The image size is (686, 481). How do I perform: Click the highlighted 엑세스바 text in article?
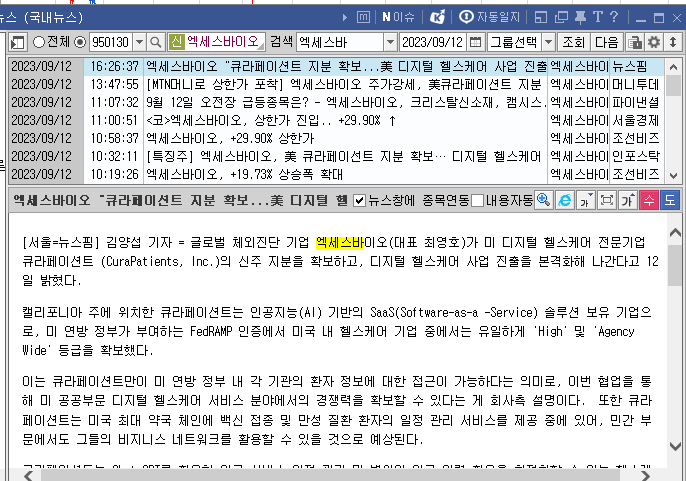pyautogui.click(x=340, y=242)
